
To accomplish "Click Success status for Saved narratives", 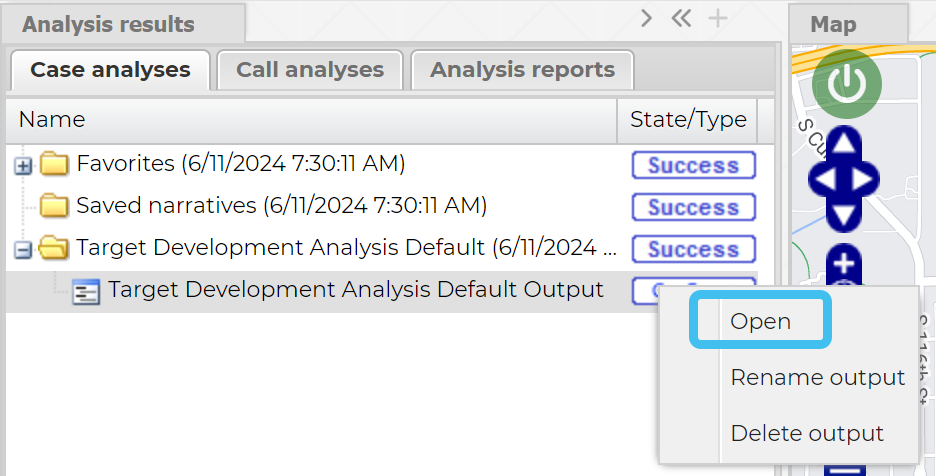I will pos(693,208).
